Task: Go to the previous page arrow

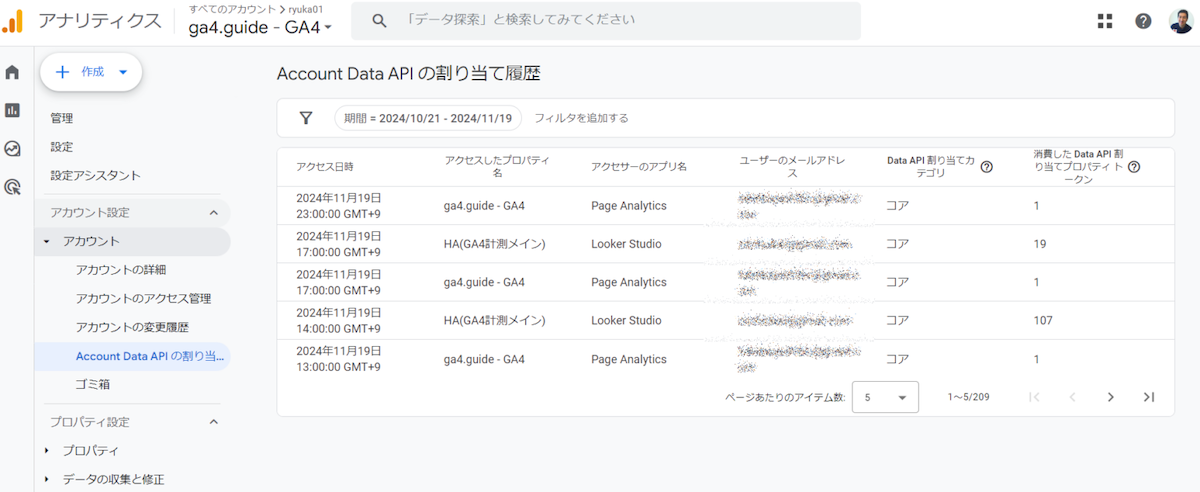Action: tap(1072, 397)
